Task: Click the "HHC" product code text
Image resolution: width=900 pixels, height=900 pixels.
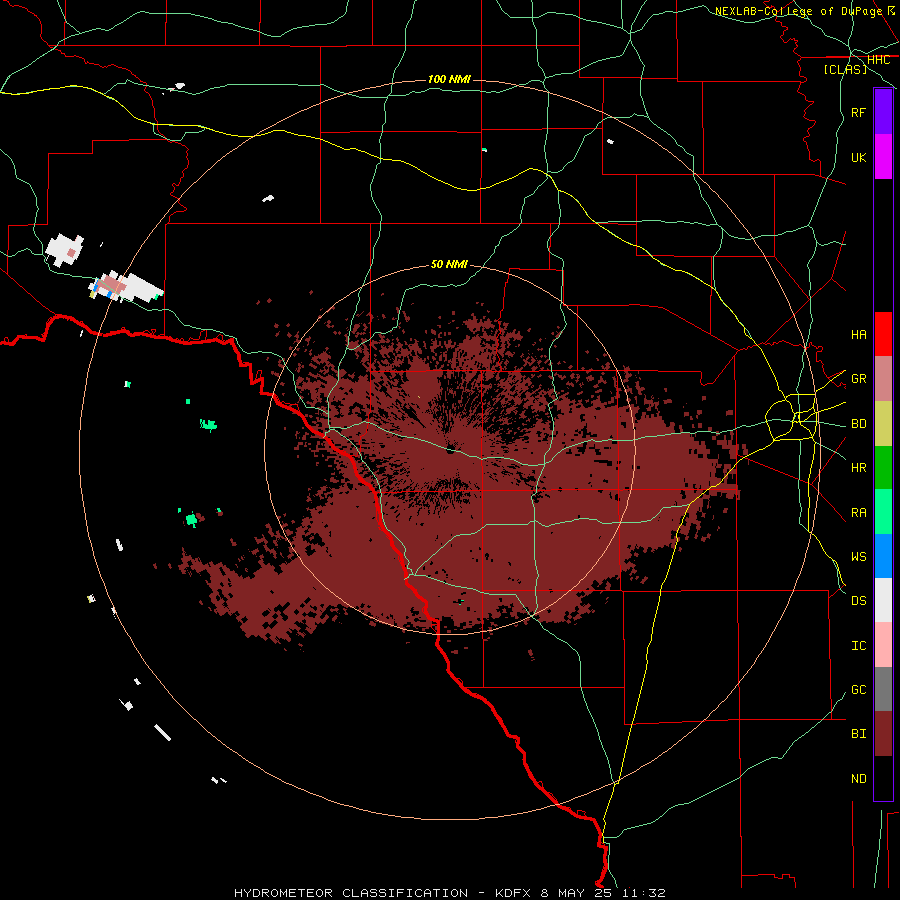Action: point(879,59)
